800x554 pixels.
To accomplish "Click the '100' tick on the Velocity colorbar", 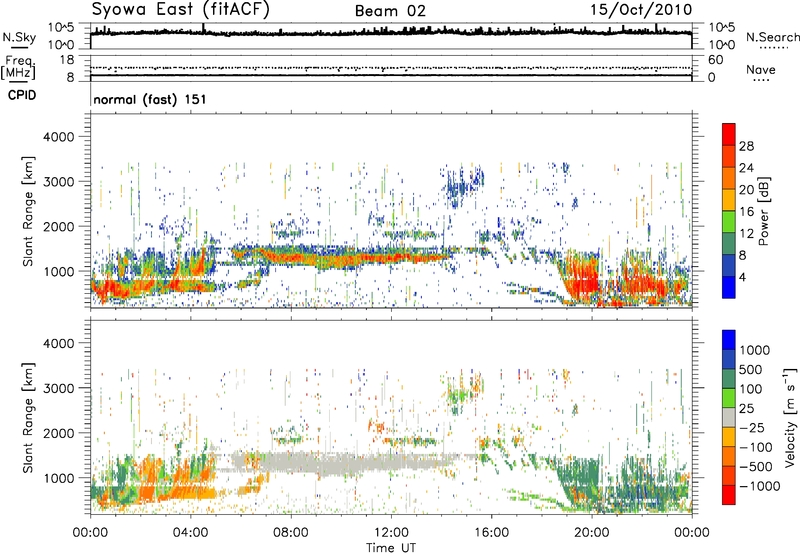I will (751, 389).
